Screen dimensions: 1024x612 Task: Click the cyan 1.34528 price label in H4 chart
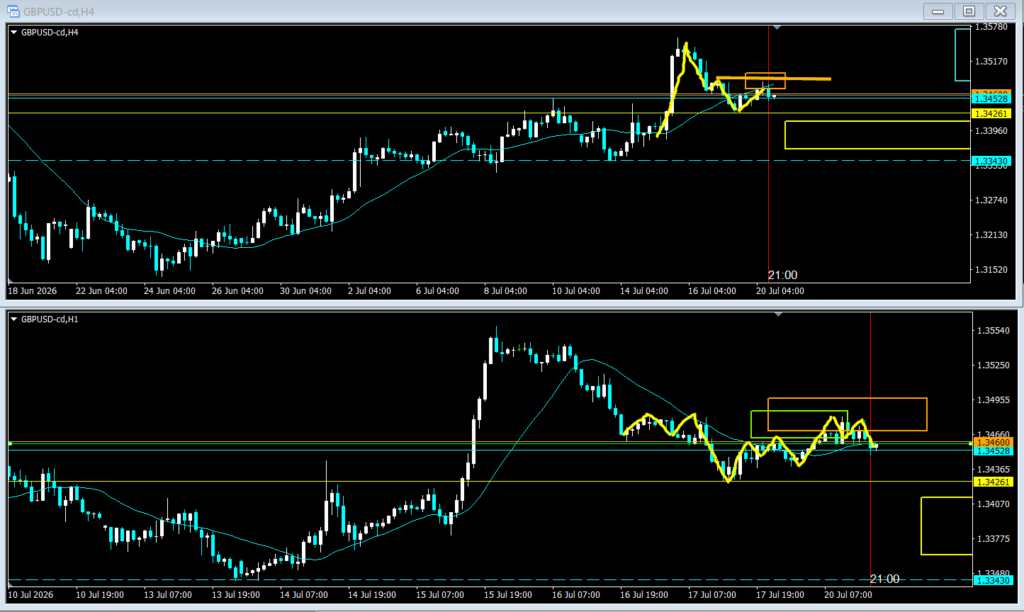click(x=991, y=99)
